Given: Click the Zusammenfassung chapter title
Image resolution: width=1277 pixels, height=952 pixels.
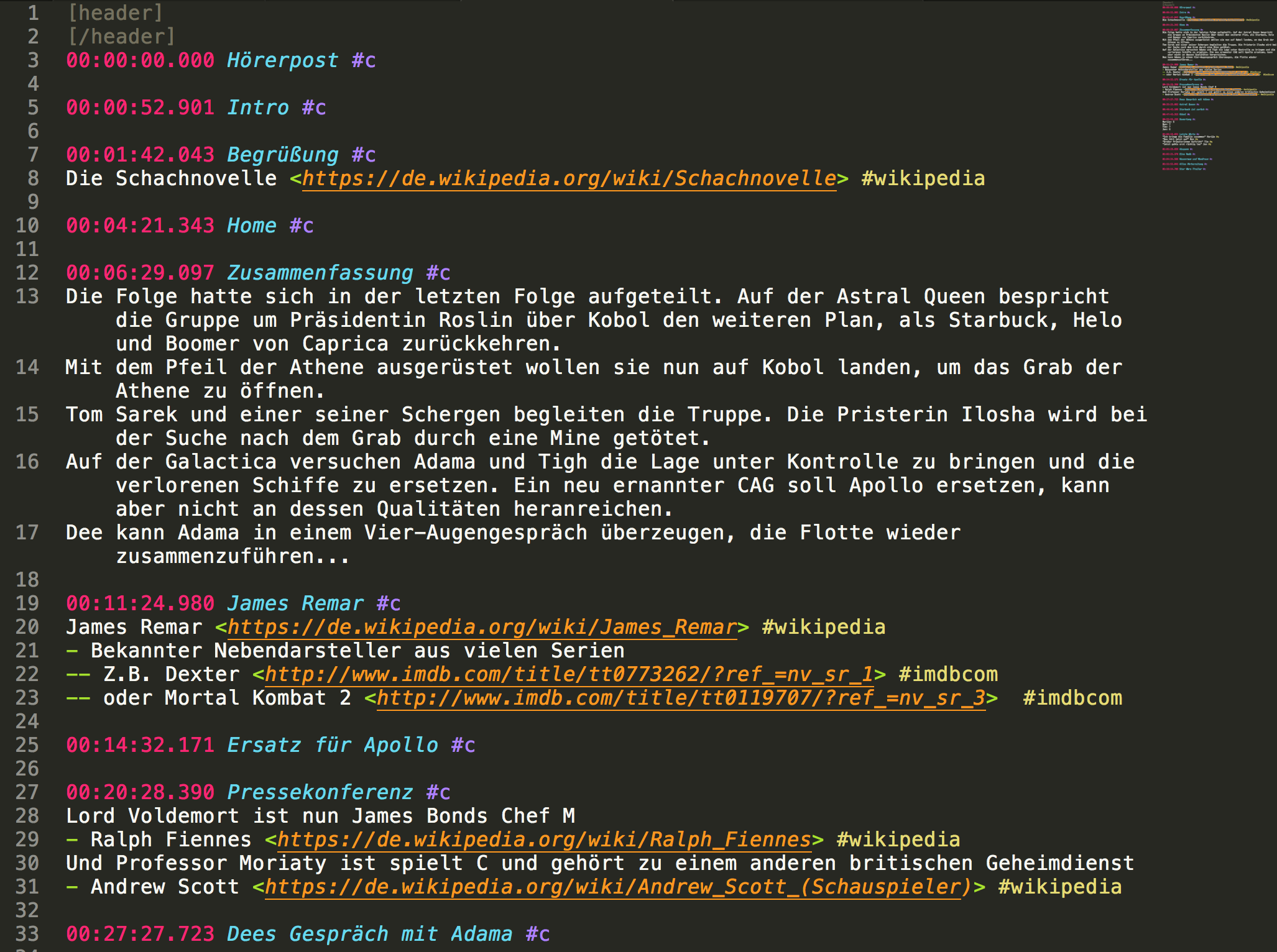Looking at the screenshot, I should pyautogui.click(x=320, y=273).
